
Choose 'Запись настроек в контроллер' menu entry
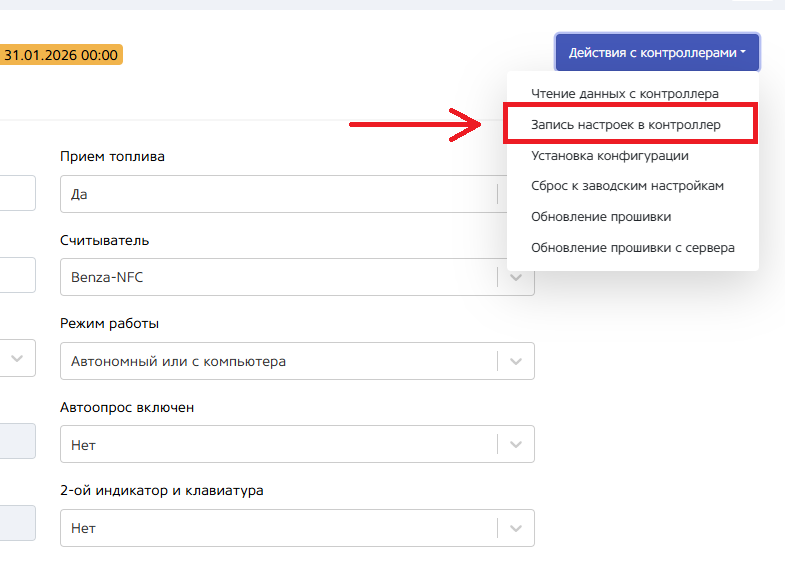[x=626, y=126]
